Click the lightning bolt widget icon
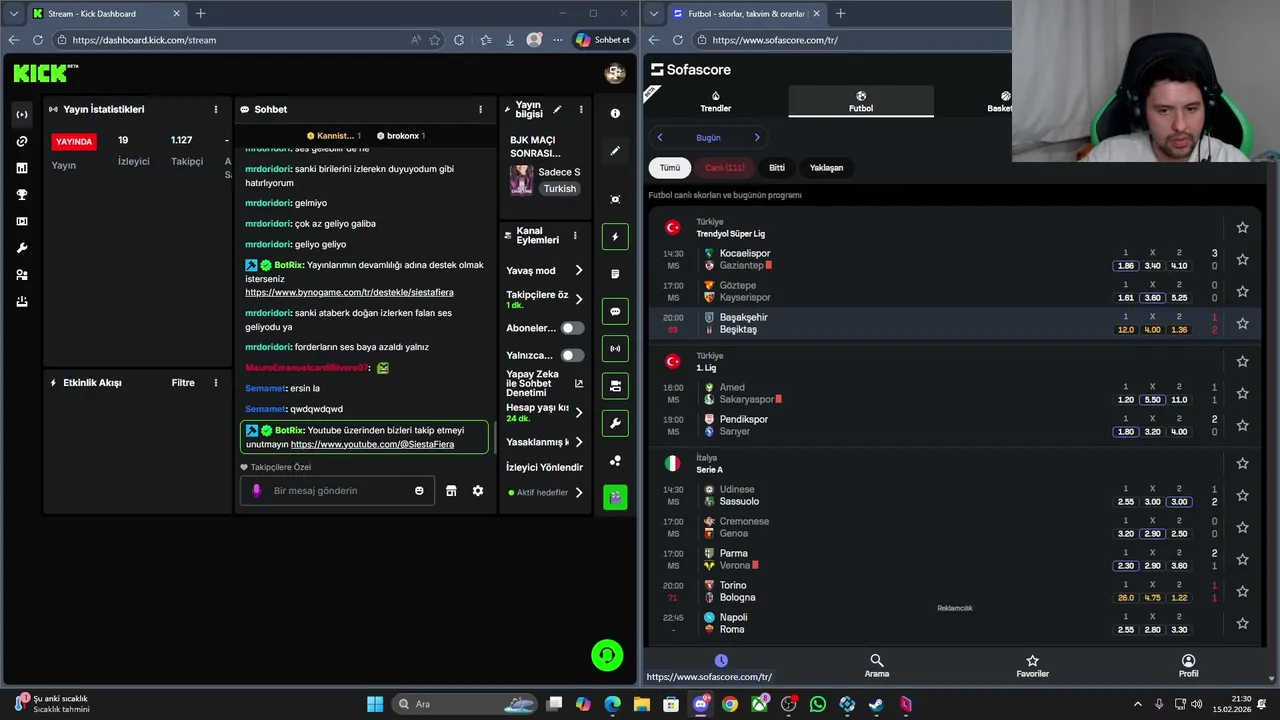 pos(615,237)
